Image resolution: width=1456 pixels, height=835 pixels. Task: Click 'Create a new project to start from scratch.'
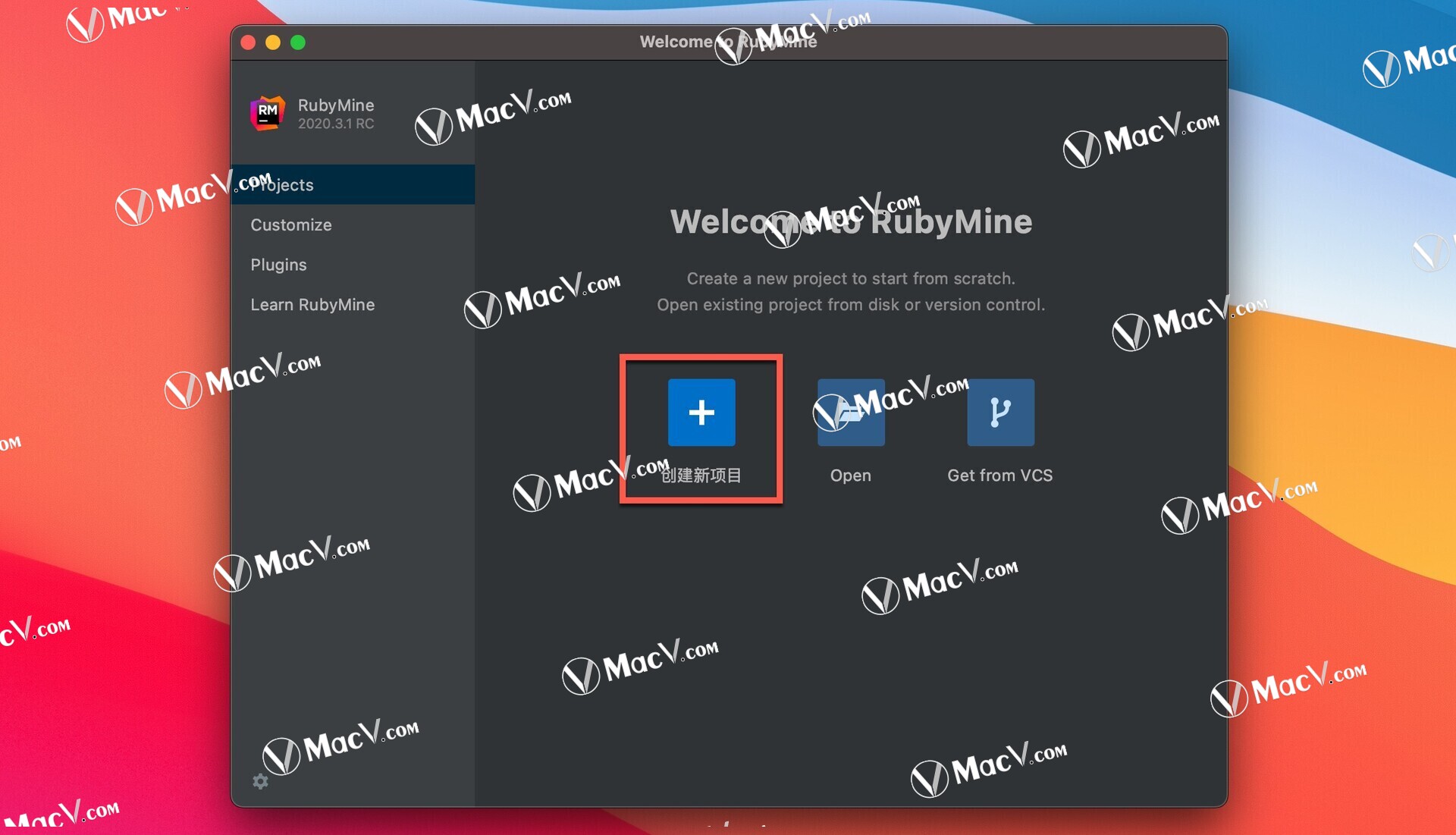click(851, 278)
